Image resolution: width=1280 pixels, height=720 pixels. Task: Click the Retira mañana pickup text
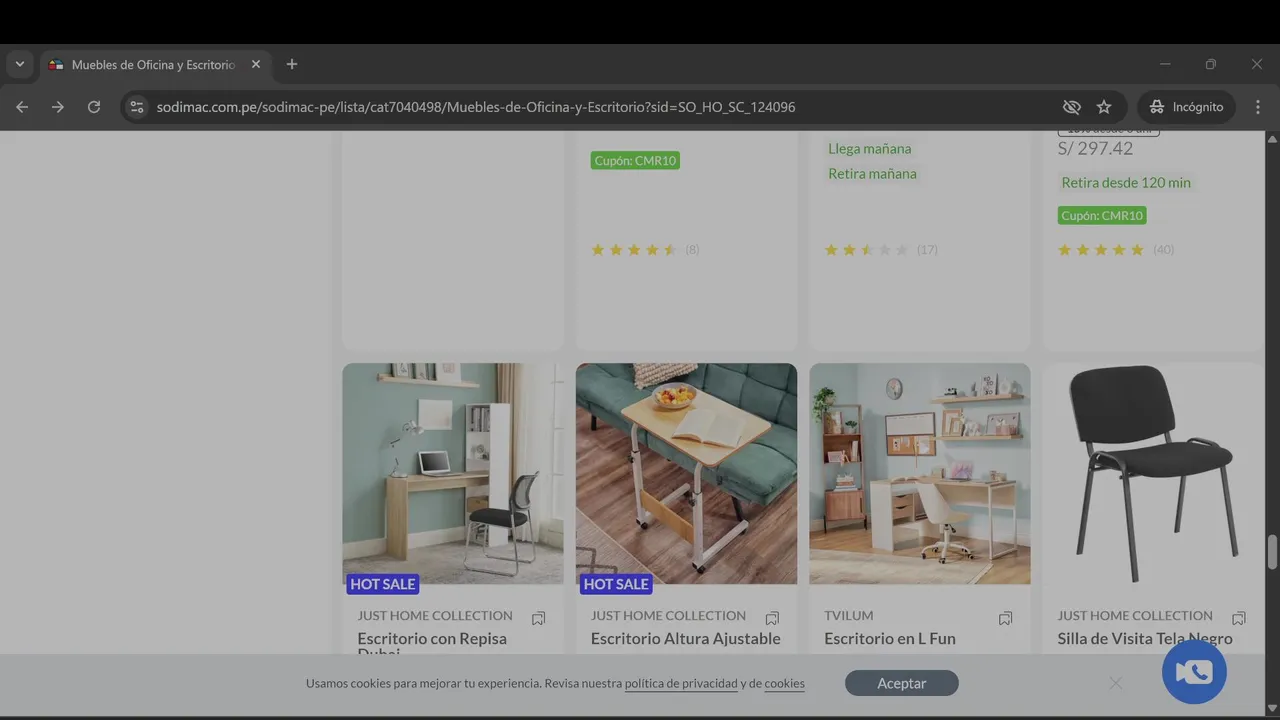point(872,174)
